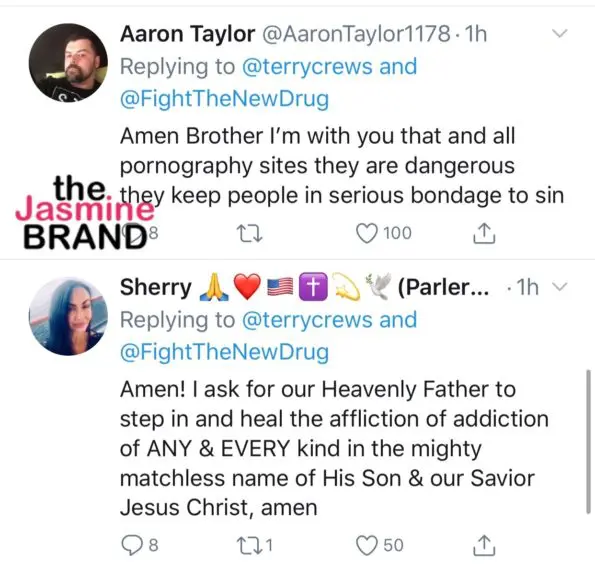Click the Sherry display name

pos(156,287)
